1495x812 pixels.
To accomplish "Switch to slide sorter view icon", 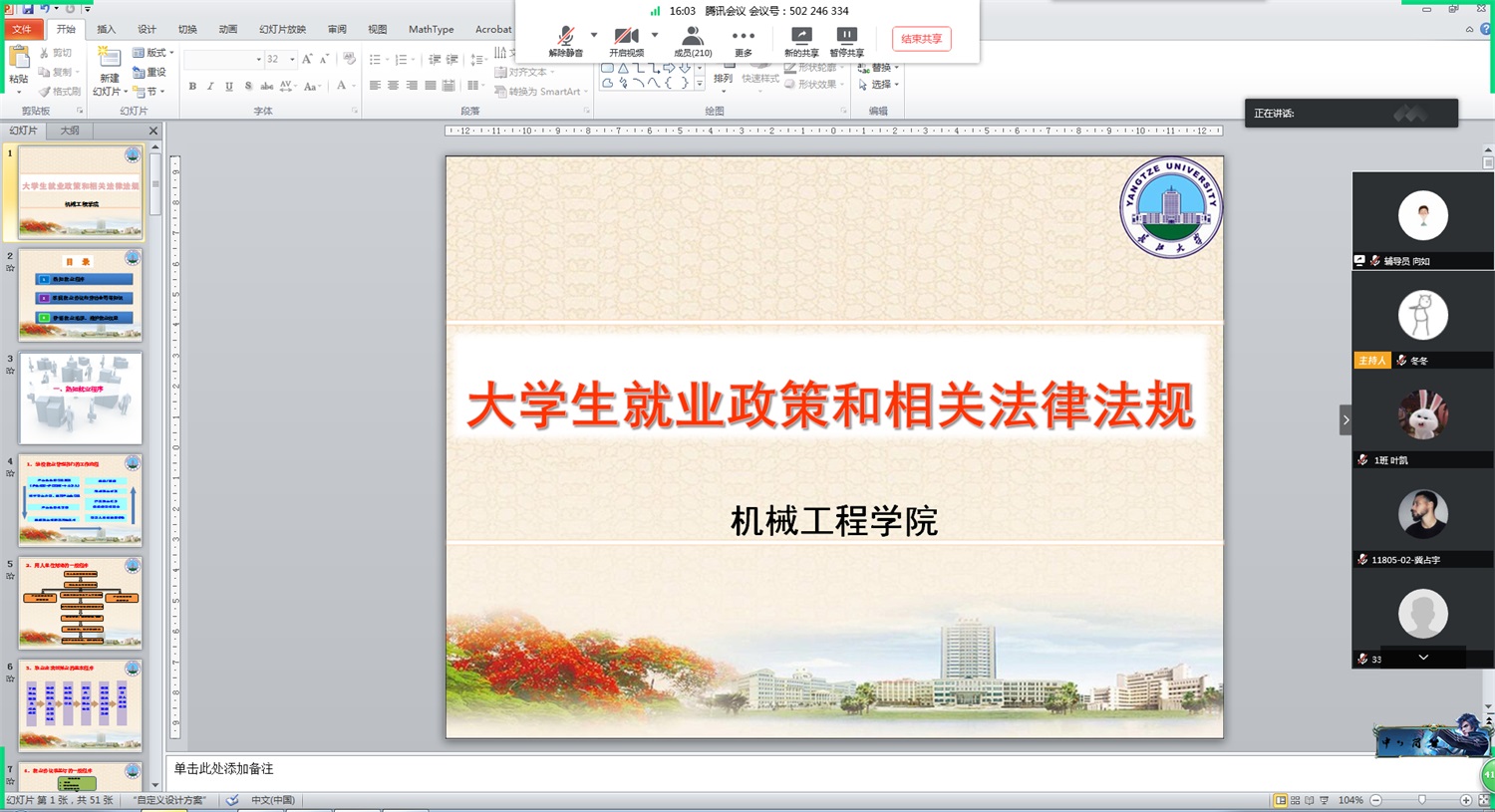I will [x=1295, y=800].
